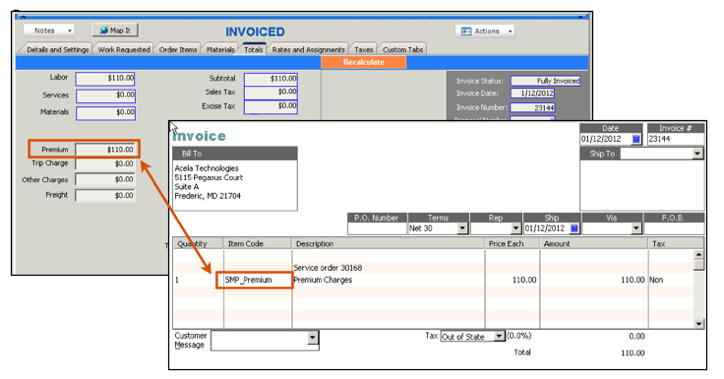Open calendar icon beside invoice Date
This screenshot has width=724, height=379.
pos(636,139)
